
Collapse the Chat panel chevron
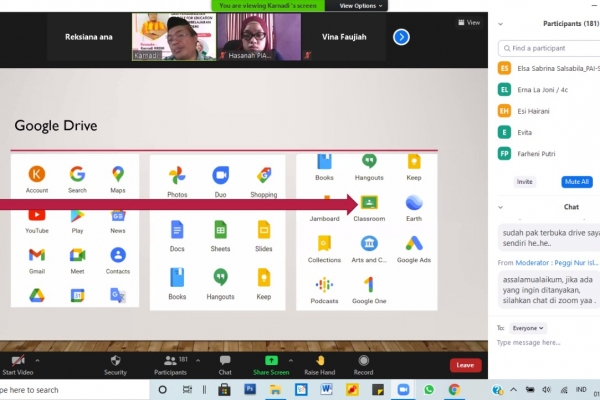click(500, 207)
